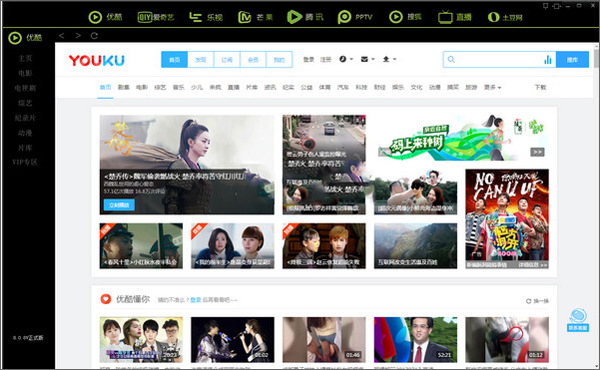
Task: Open the 楚乔传 main banner image
Action: [x=187, y=165]
